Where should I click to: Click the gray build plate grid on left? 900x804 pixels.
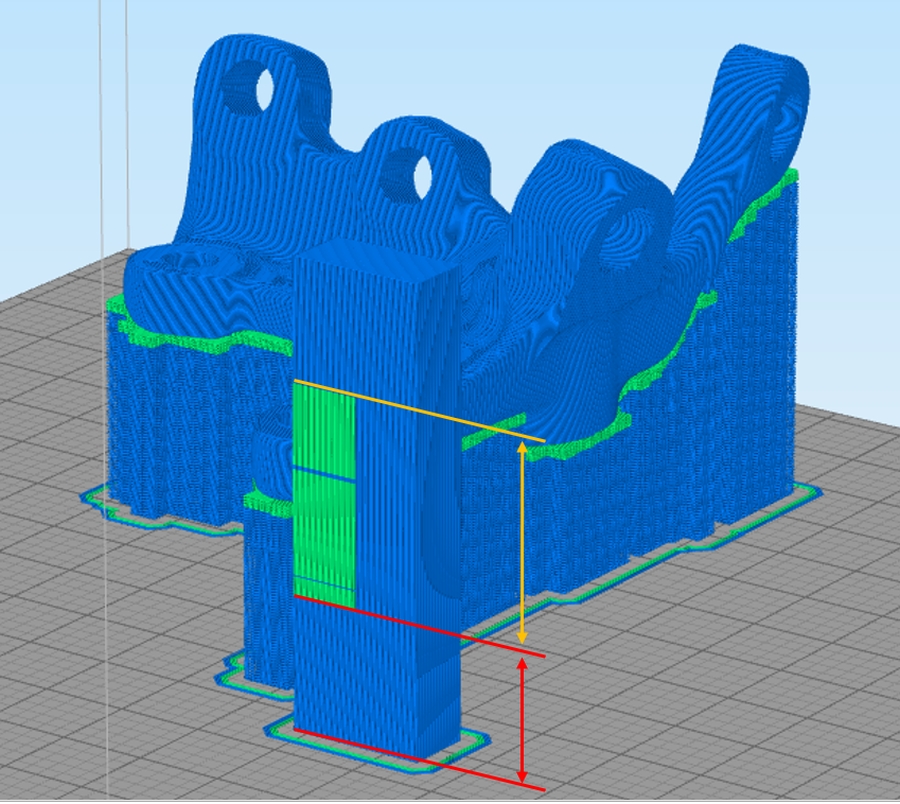(x=60, y=600)
